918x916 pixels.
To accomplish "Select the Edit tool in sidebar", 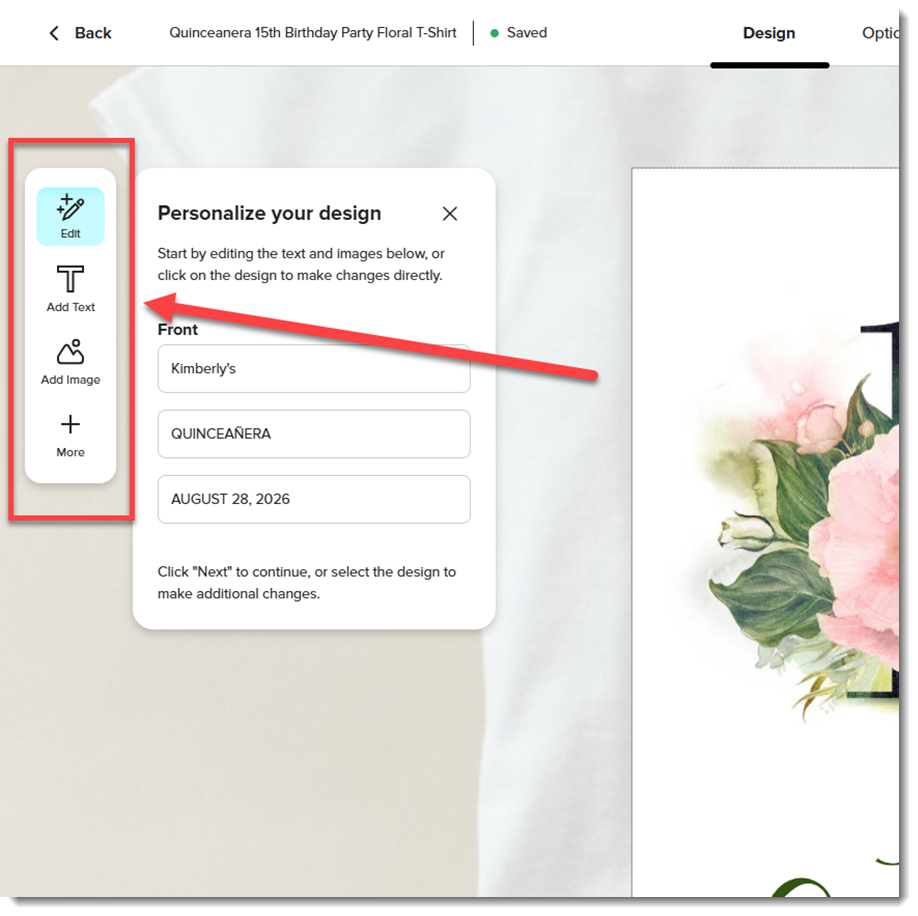I will (x=70, y=217).
